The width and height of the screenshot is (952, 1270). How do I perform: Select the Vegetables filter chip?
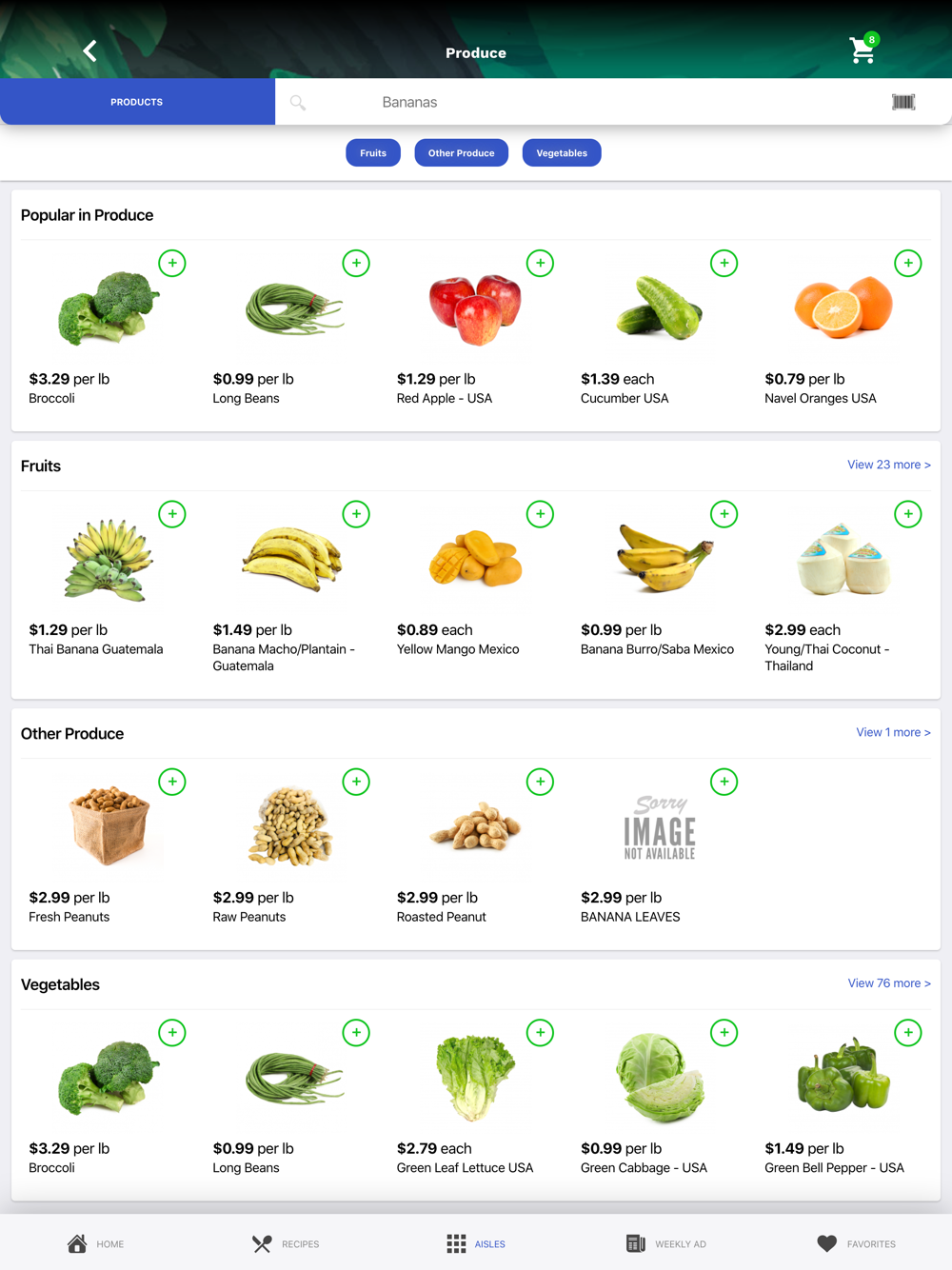[x=562, y=153]
